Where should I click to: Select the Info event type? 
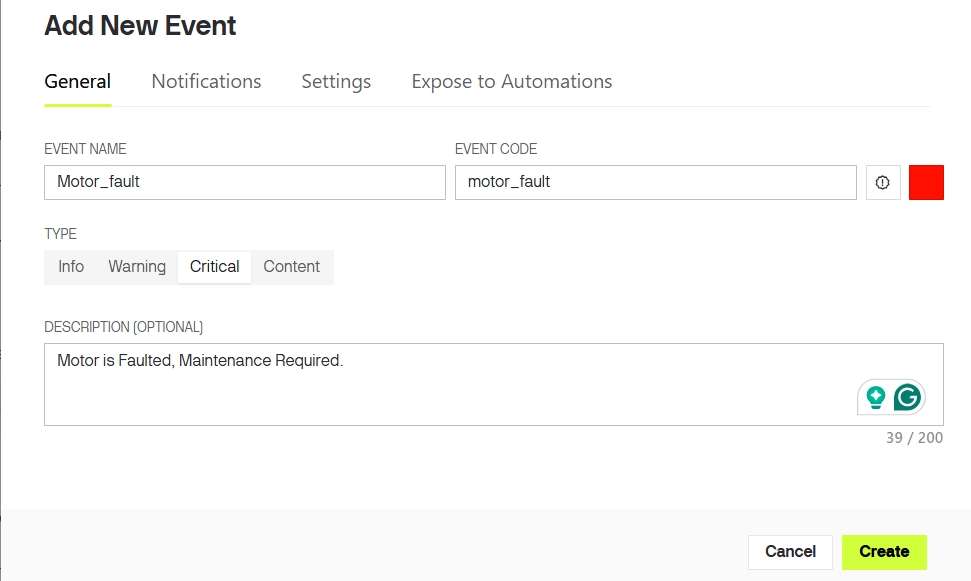click(71, 267)
